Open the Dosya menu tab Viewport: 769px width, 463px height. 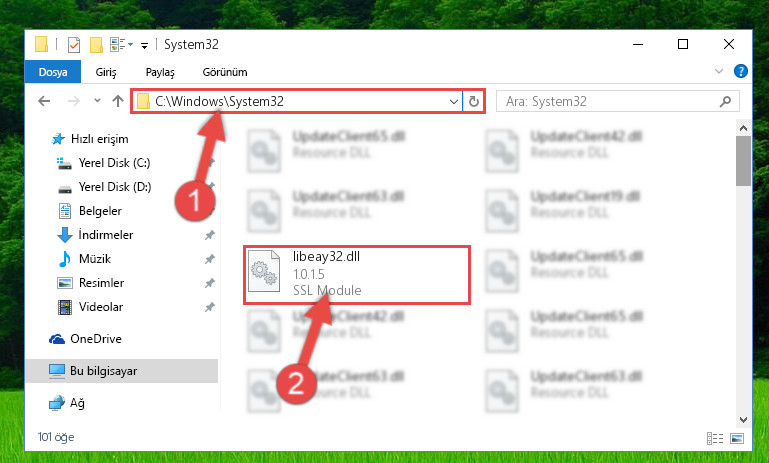(53, 72)
